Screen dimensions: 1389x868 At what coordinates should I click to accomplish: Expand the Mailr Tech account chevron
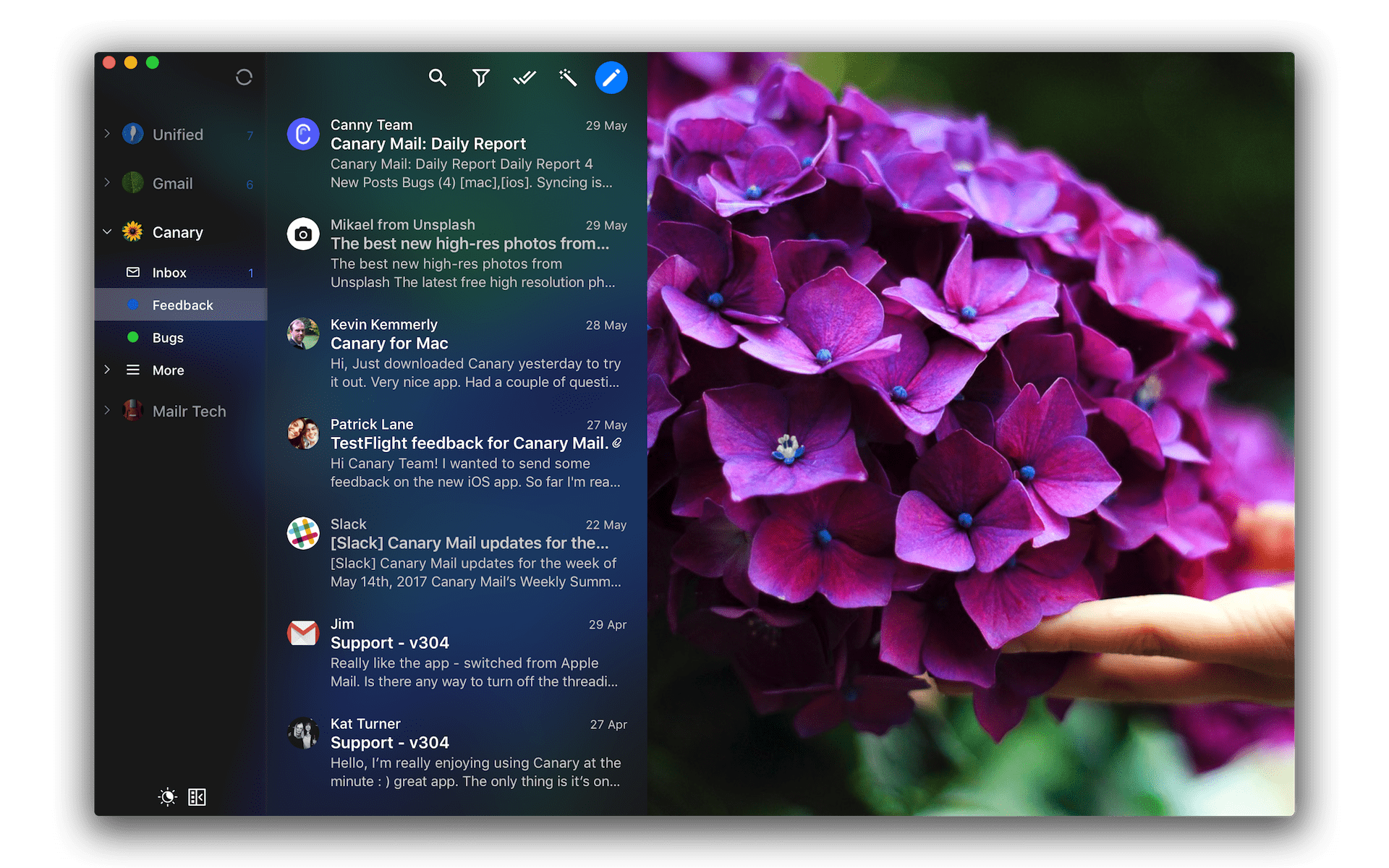click(107, 411)
